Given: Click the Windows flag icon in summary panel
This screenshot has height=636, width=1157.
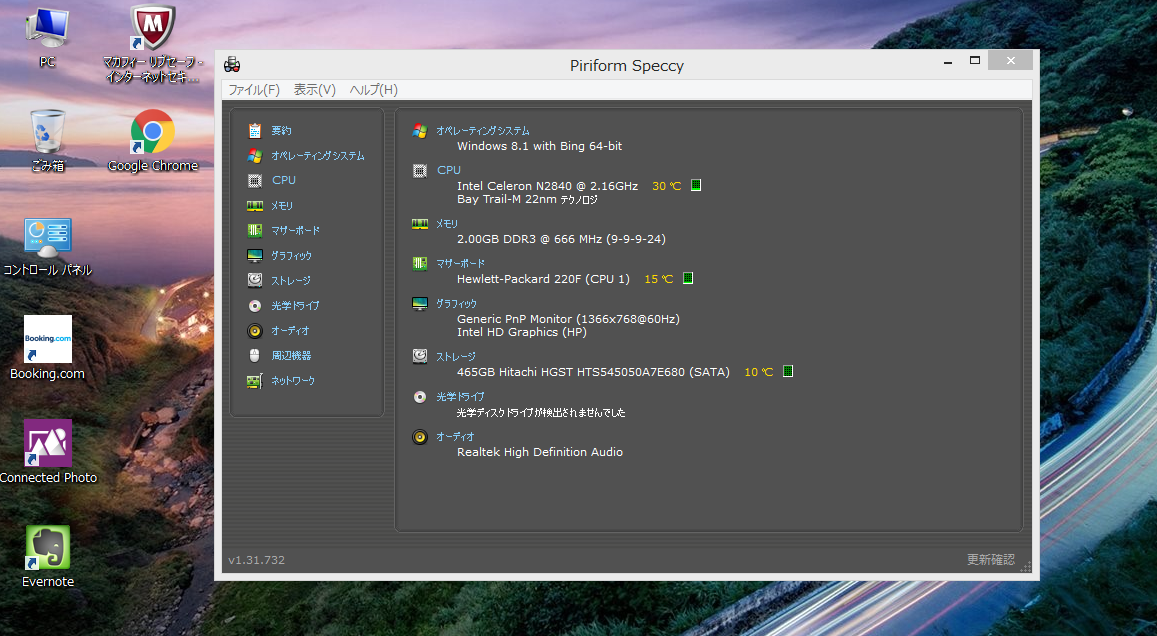Looking at the screenshot, I should pos(420,131).
